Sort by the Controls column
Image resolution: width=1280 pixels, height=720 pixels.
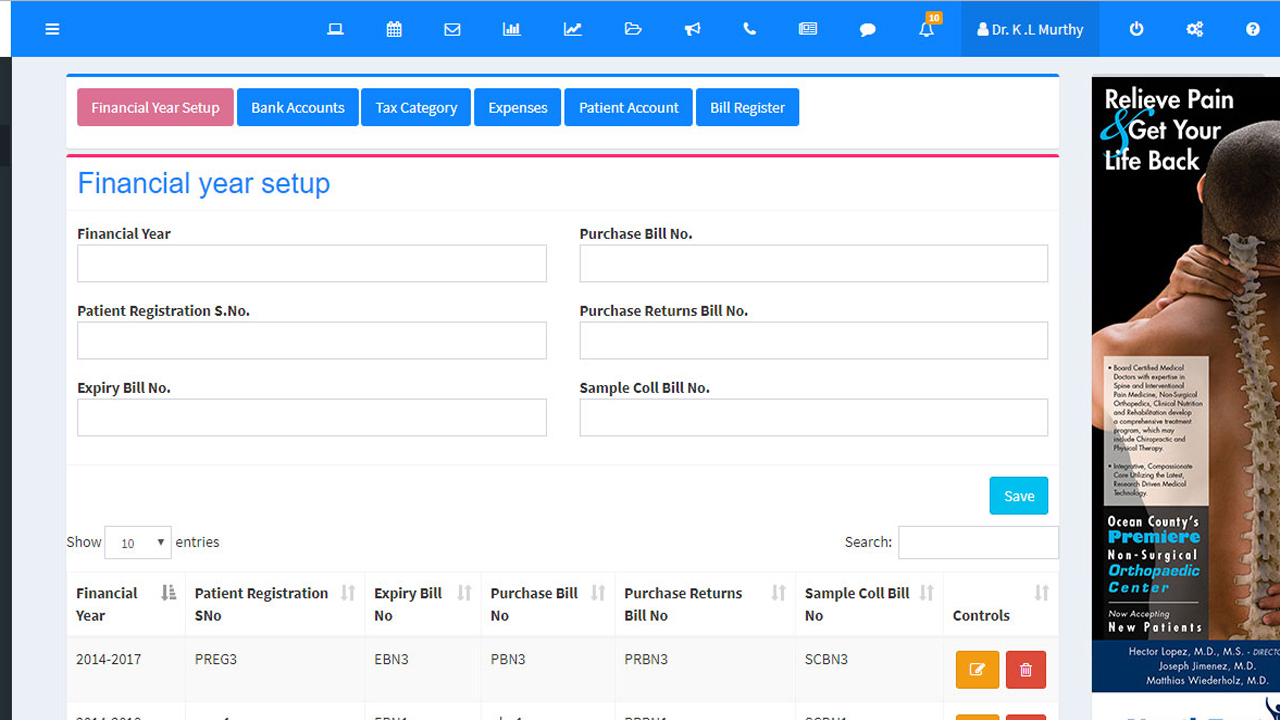[1001, 604]
